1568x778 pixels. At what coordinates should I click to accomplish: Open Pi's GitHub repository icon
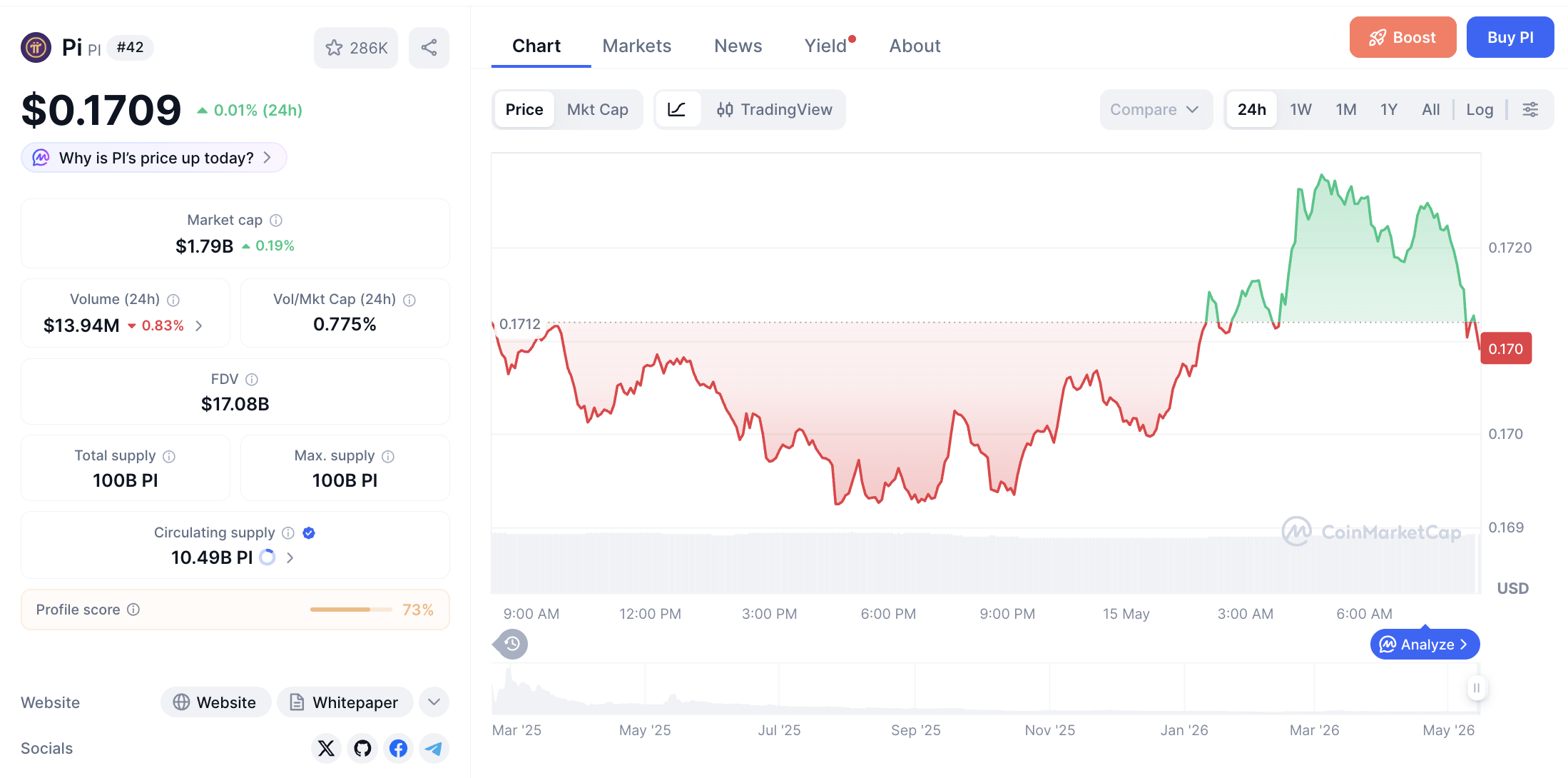(362, 748)
